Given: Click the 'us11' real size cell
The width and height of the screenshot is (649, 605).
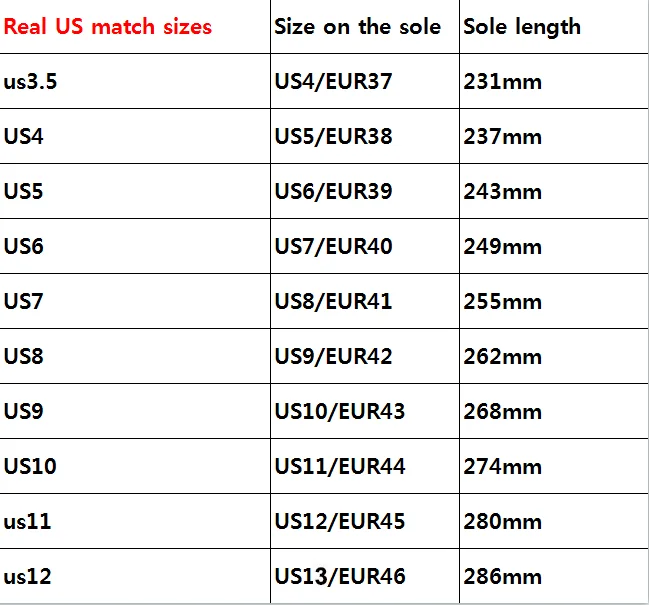Looking at the screenshot, I should tap(27, 522).
